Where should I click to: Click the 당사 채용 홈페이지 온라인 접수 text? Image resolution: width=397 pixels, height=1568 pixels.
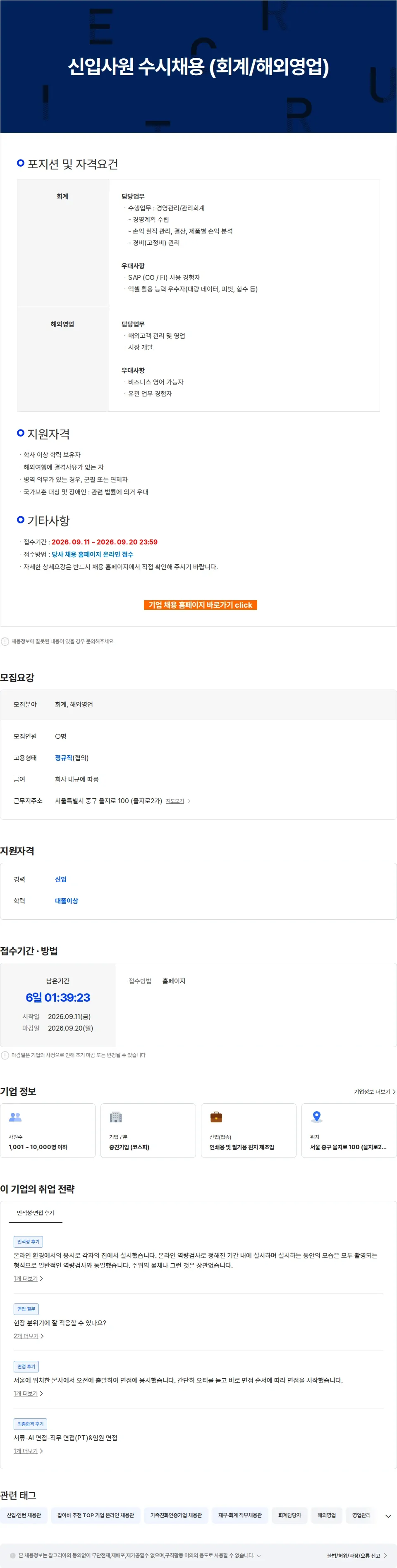[93, 554]
